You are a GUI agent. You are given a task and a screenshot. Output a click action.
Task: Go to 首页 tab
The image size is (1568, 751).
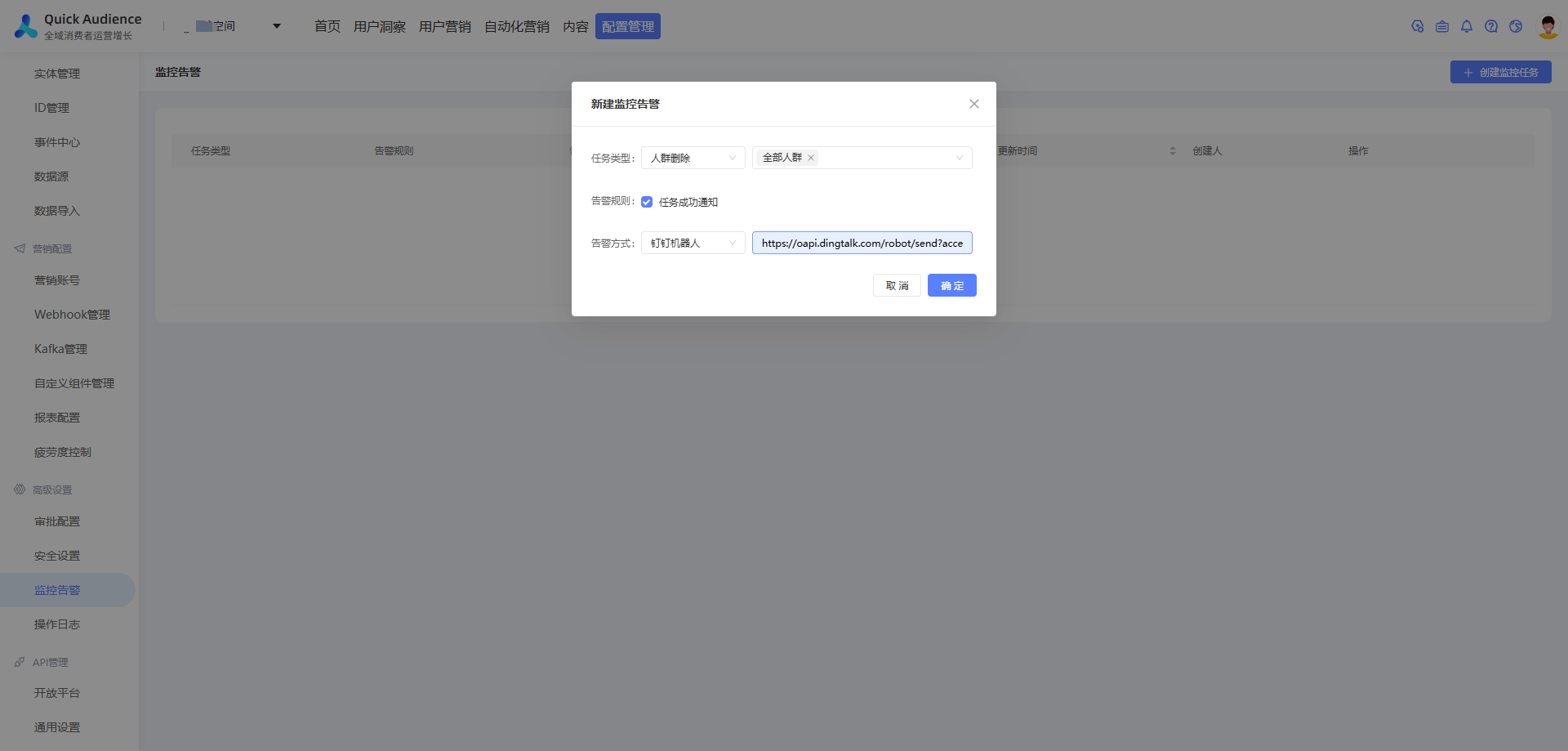327,26
